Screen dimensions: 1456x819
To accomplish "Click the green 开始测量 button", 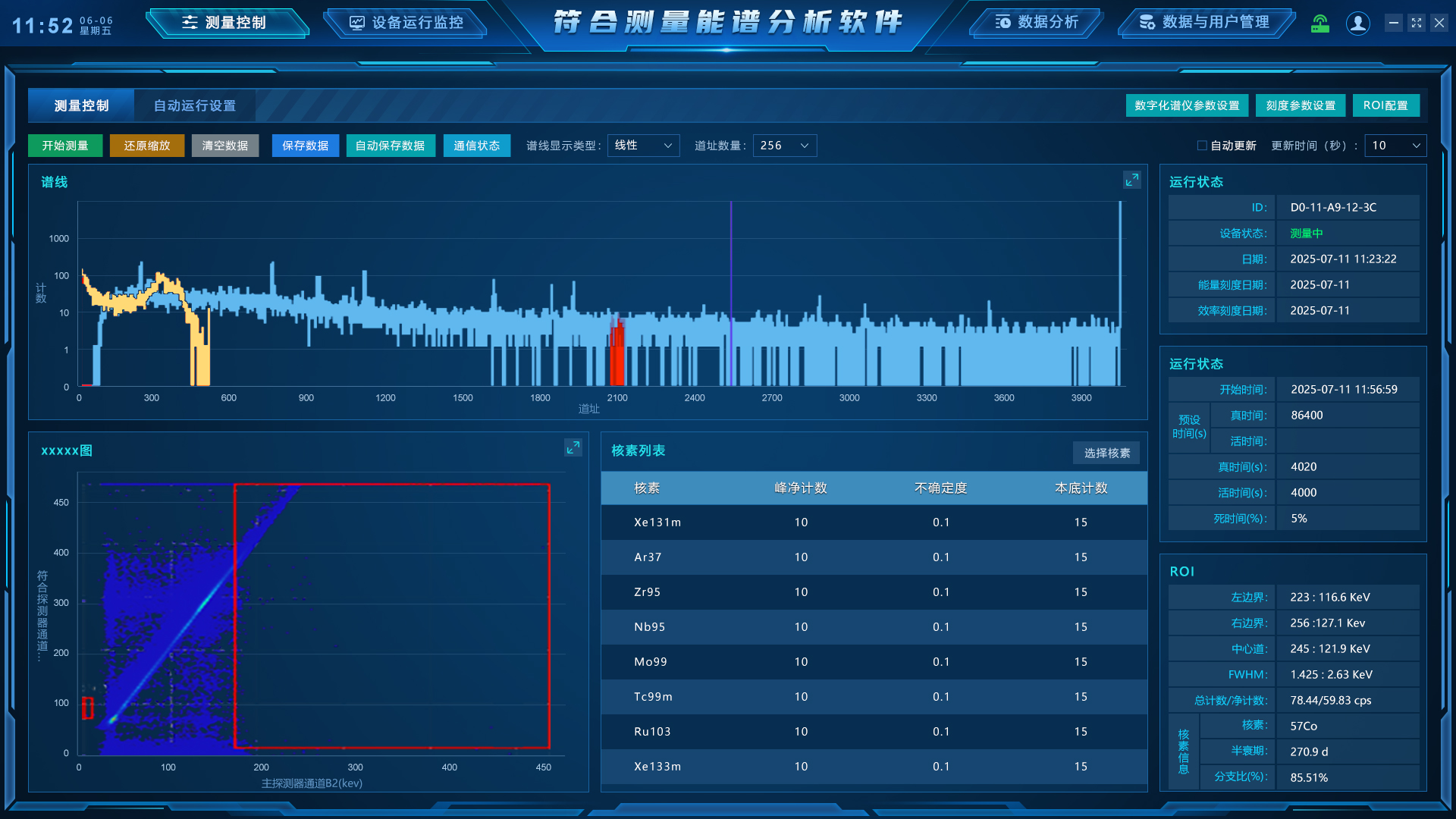I will pyautogui.click(x=65, y=146).
